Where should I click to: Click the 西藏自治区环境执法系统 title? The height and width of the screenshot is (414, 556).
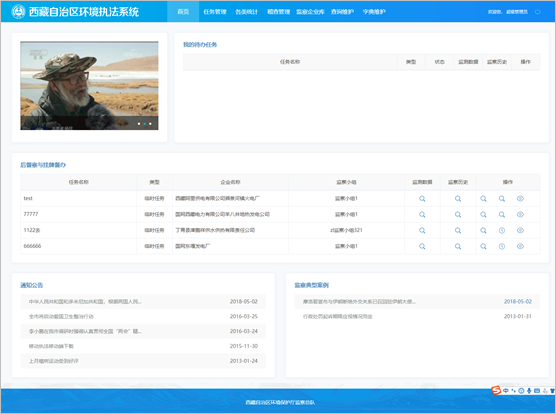coord(84,12)
